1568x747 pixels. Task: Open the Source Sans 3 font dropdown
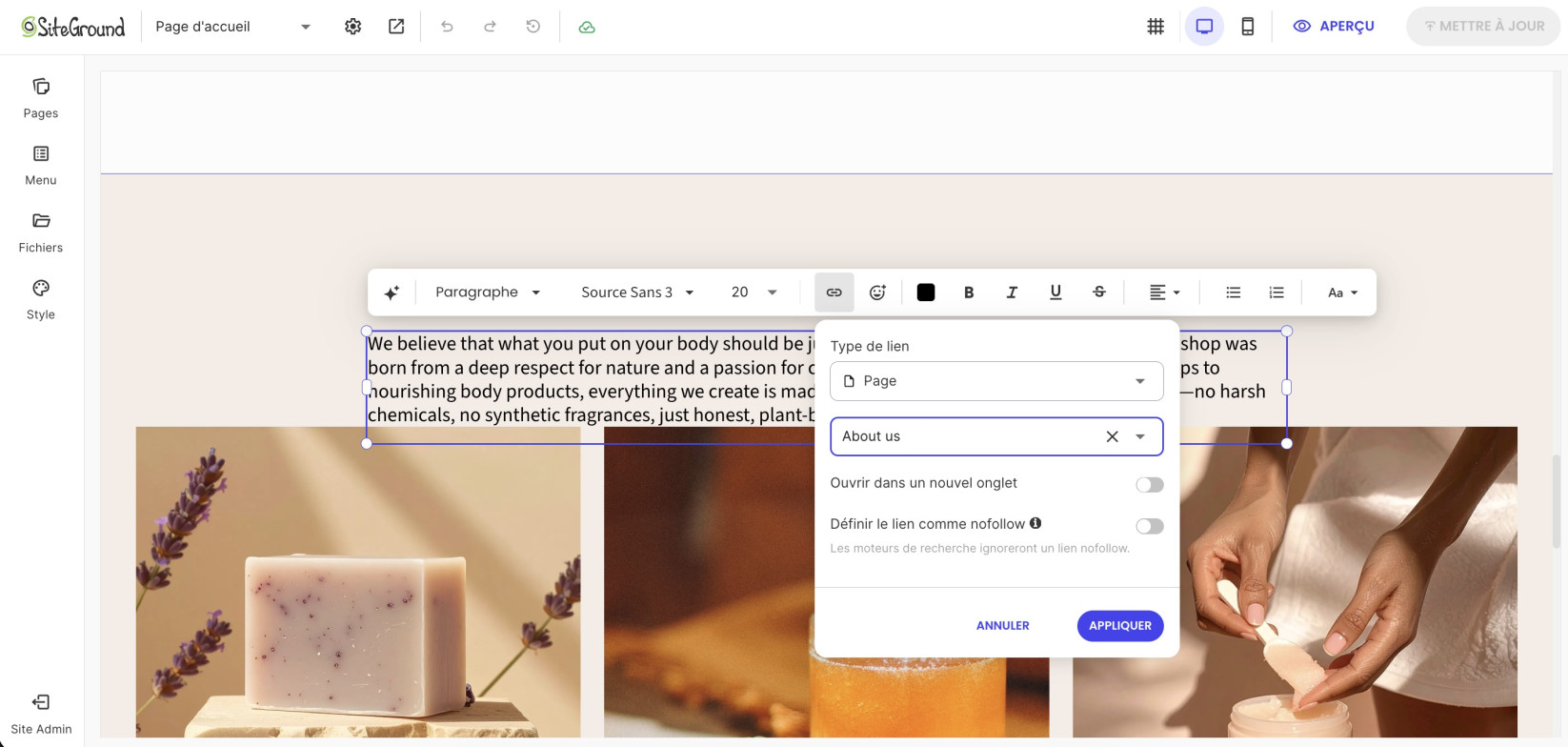pos(637,293)
